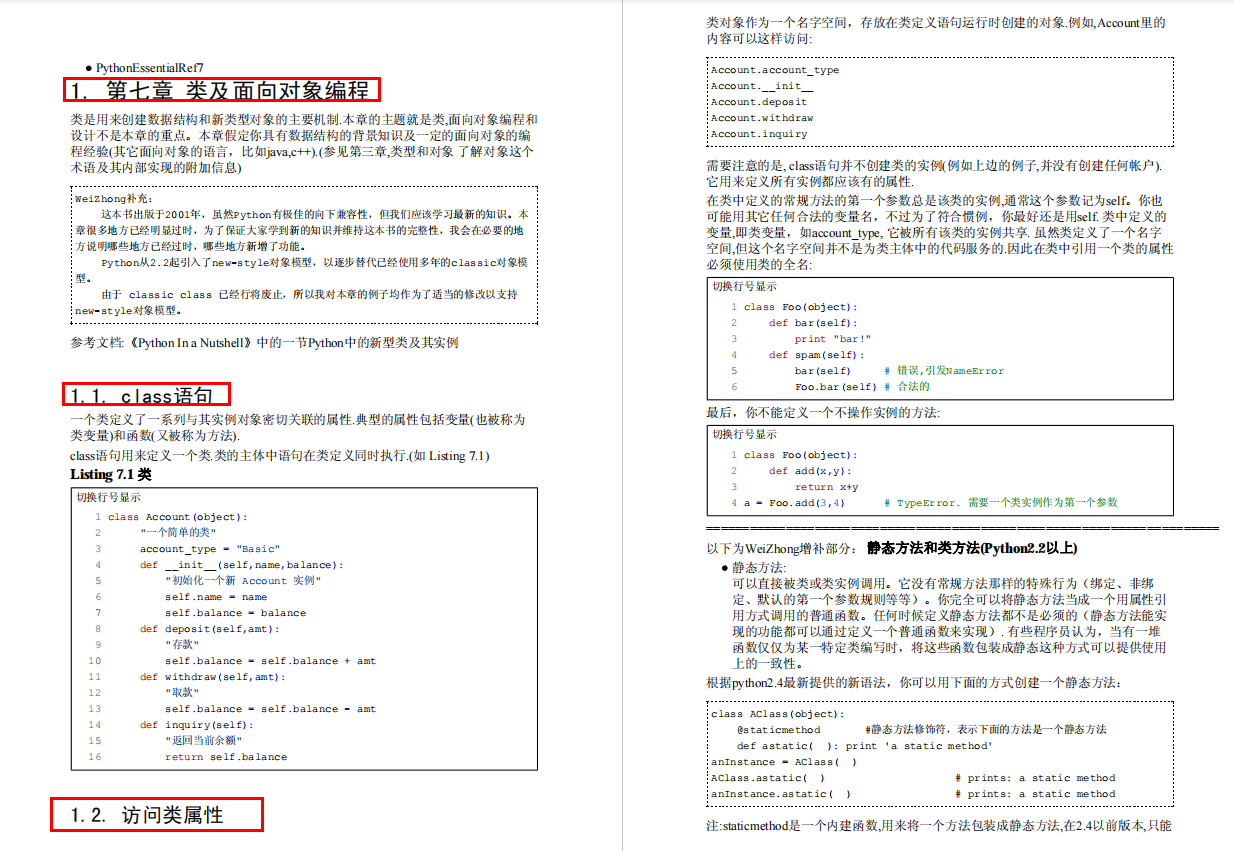1234x851 pixels.
Task: Click the "1.2. 访问类属性" section heading
Action: [147, 815]
